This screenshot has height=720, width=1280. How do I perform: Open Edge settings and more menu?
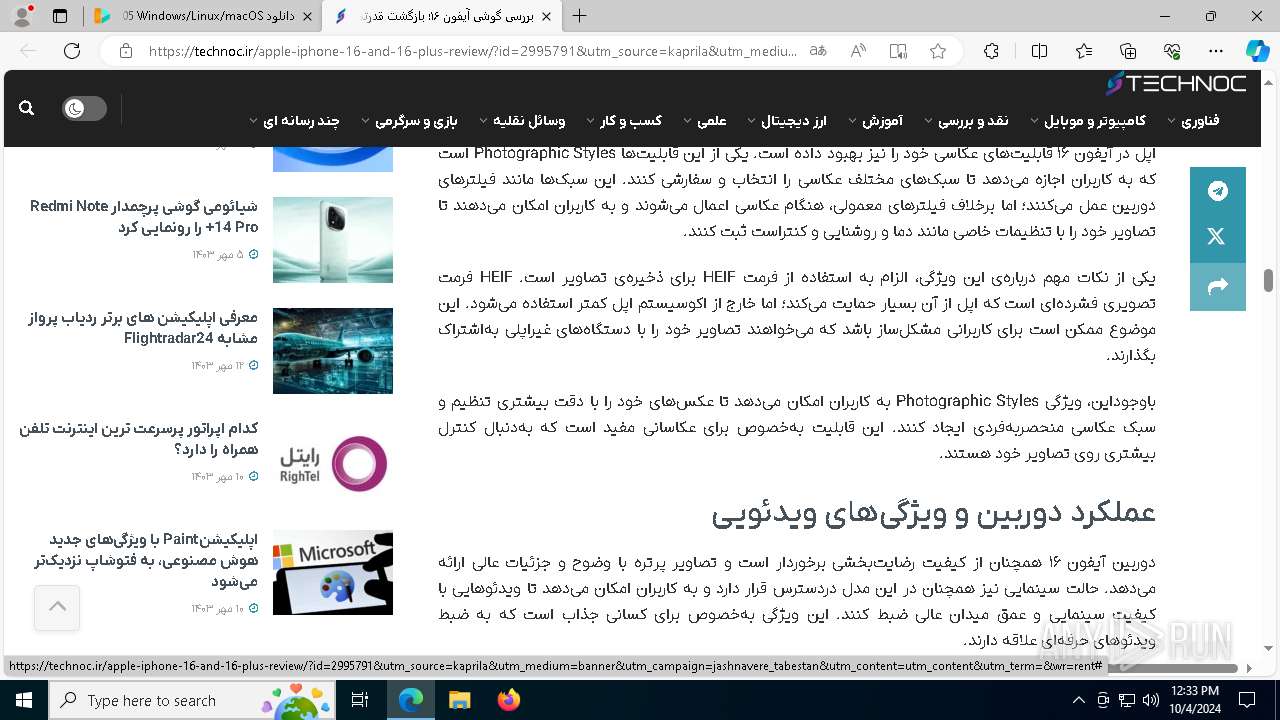point(1216,51)
